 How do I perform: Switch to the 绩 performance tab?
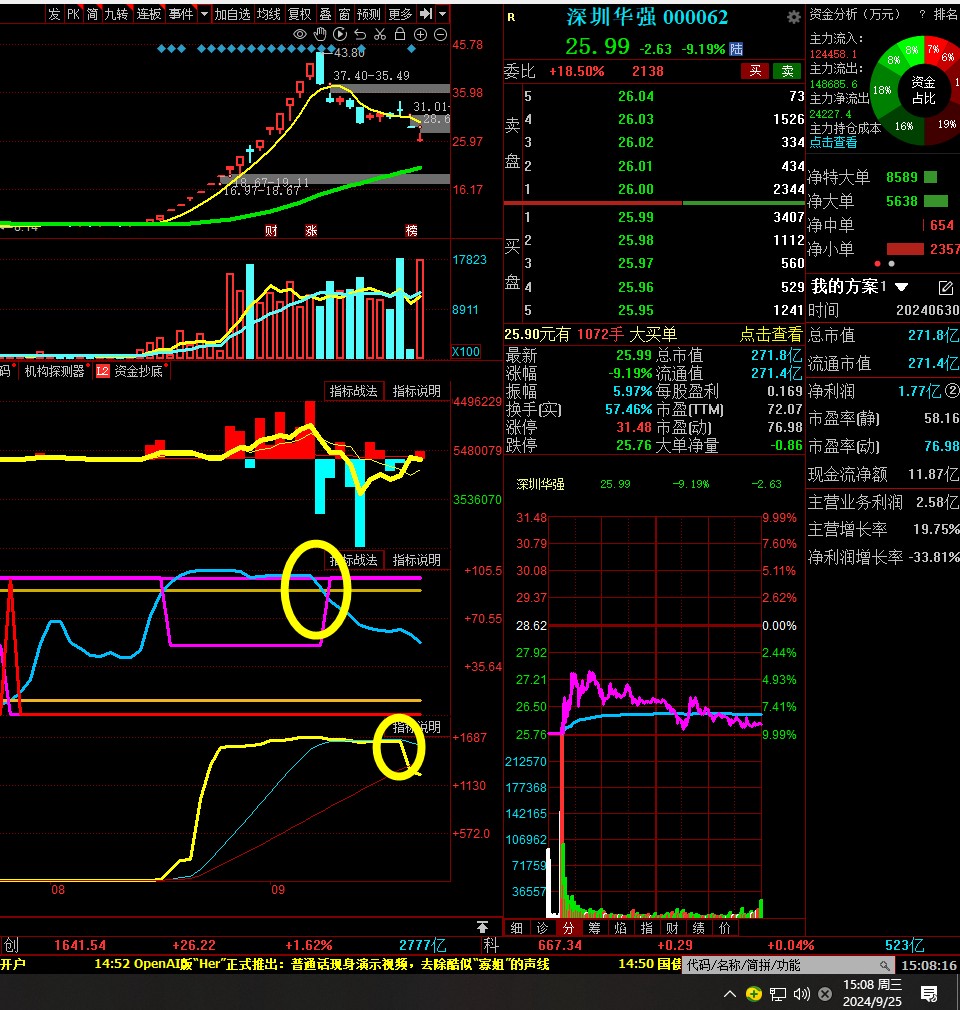coord(698,928)
